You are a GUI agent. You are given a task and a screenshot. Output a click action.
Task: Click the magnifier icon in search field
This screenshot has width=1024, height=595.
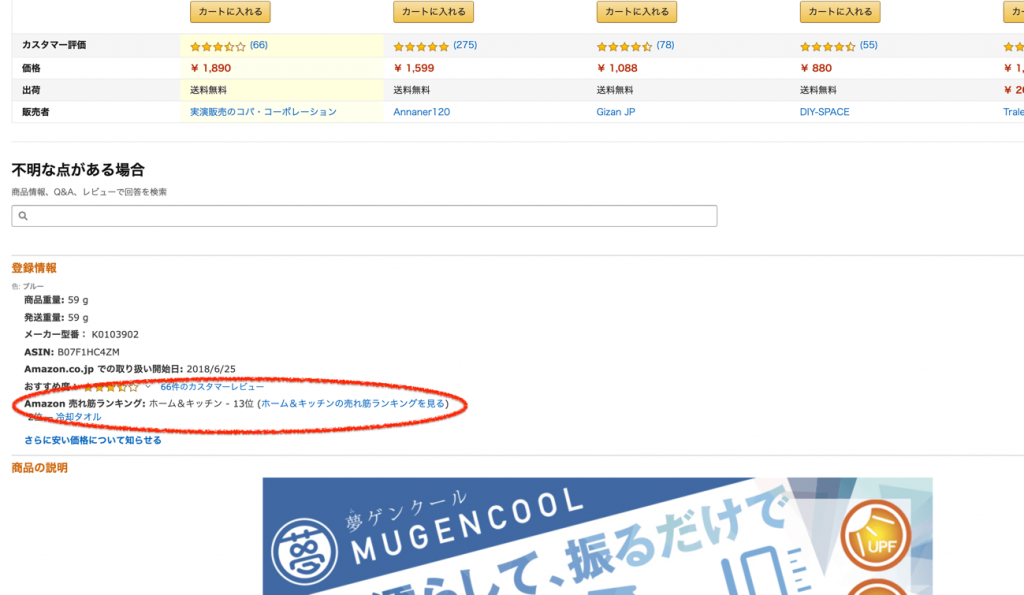point(23,216)
